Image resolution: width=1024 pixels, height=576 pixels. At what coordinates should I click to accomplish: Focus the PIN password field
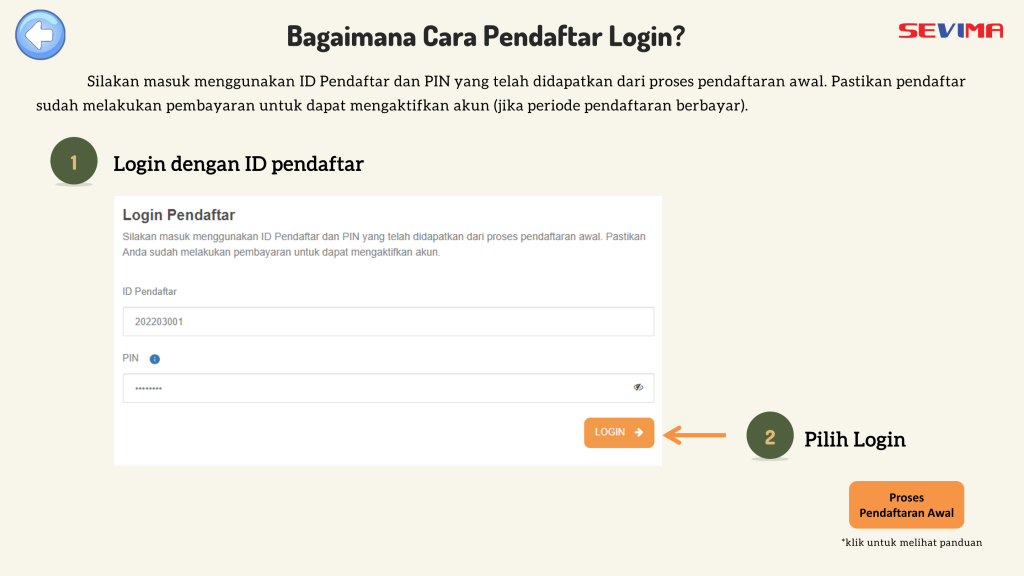(x=370, y=388)
